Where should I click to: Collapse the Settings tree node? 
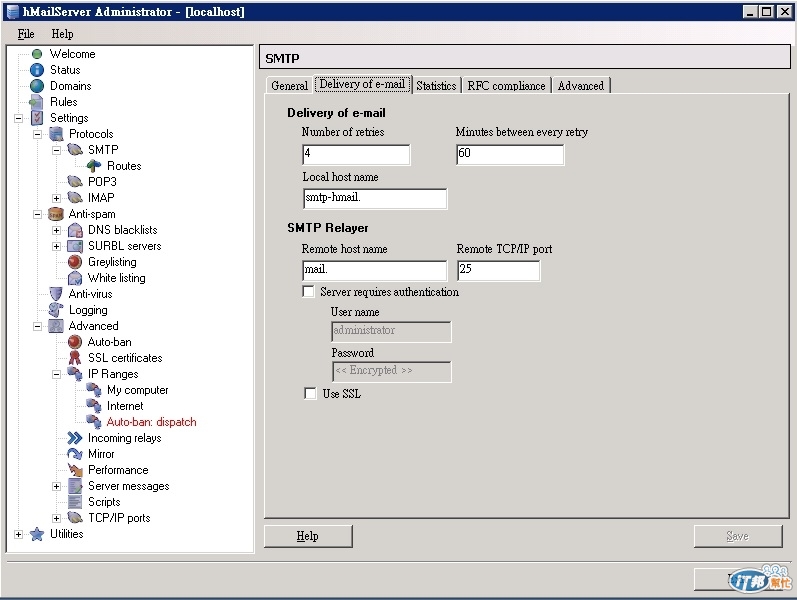18,118
